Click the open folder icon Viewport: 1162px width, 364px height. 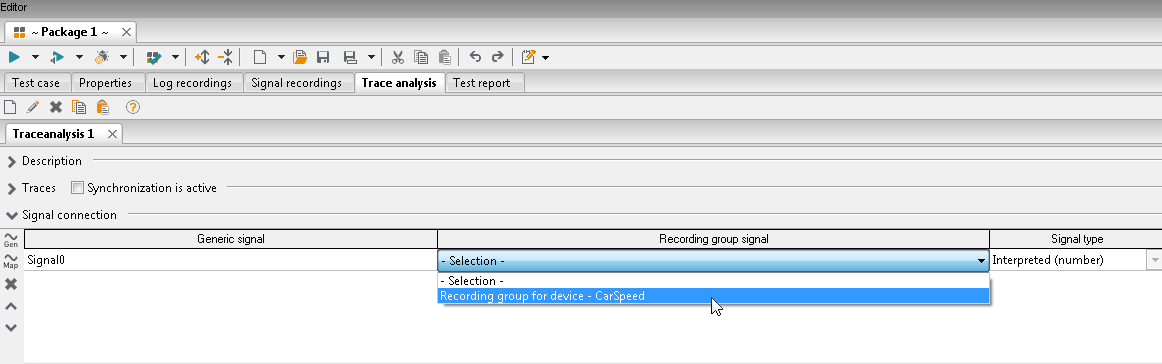coord(300,57)
